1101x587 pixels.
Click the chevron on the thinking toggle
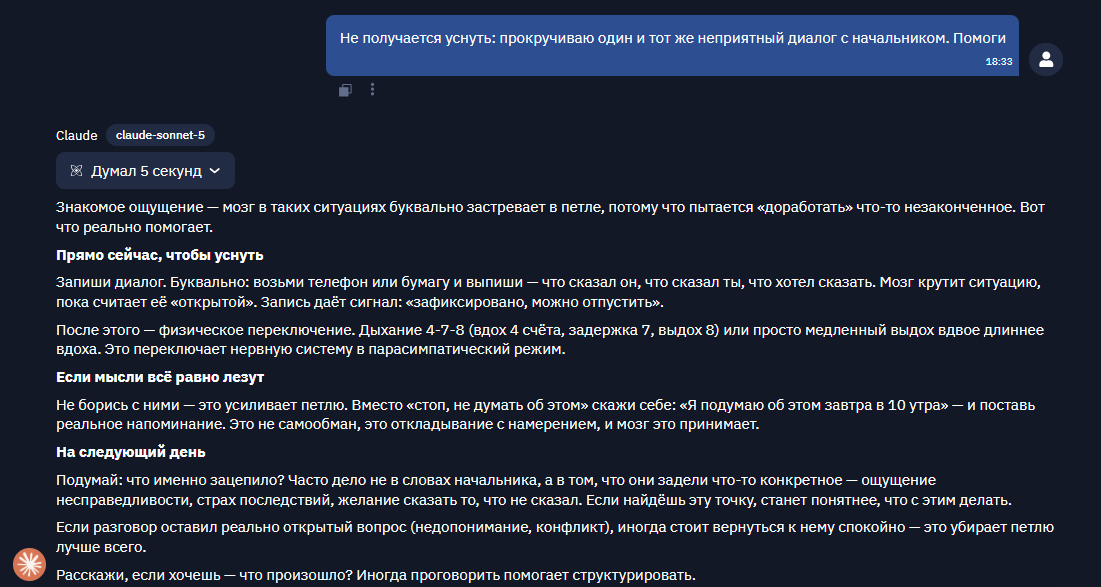click(x=215, y=171)
